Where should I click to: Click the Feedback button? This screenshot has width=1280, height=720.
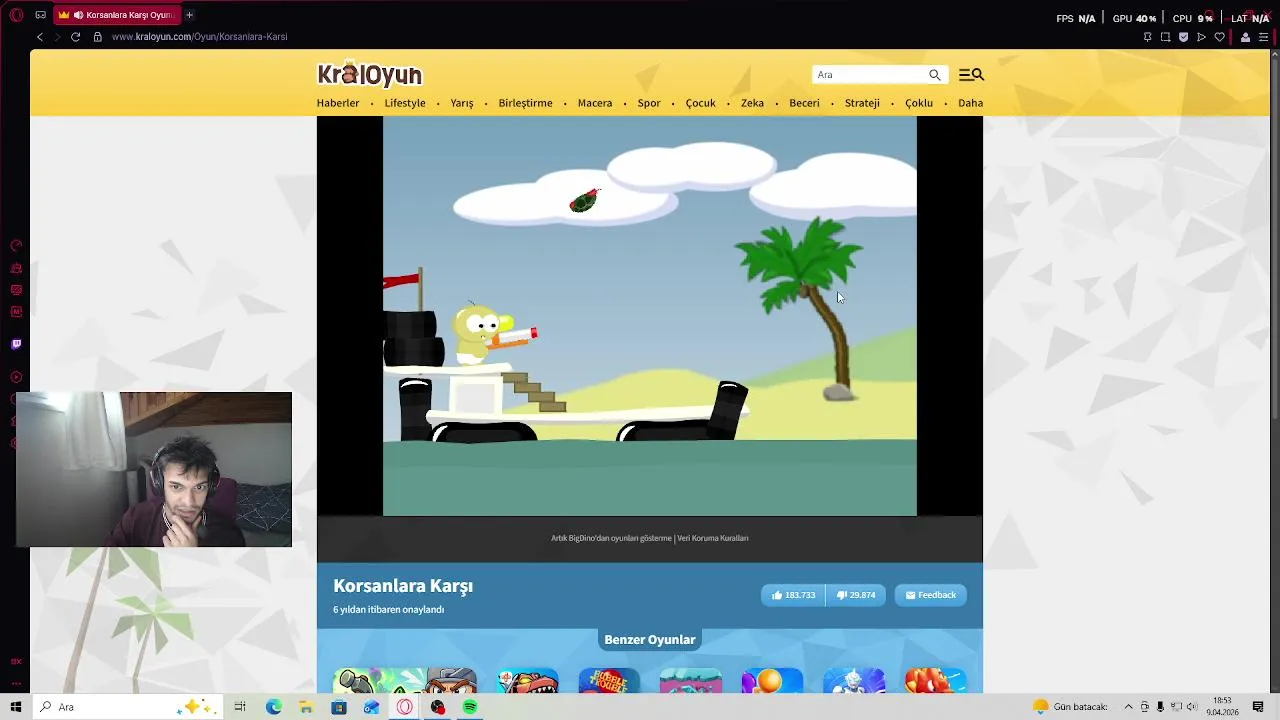(930, 595)
